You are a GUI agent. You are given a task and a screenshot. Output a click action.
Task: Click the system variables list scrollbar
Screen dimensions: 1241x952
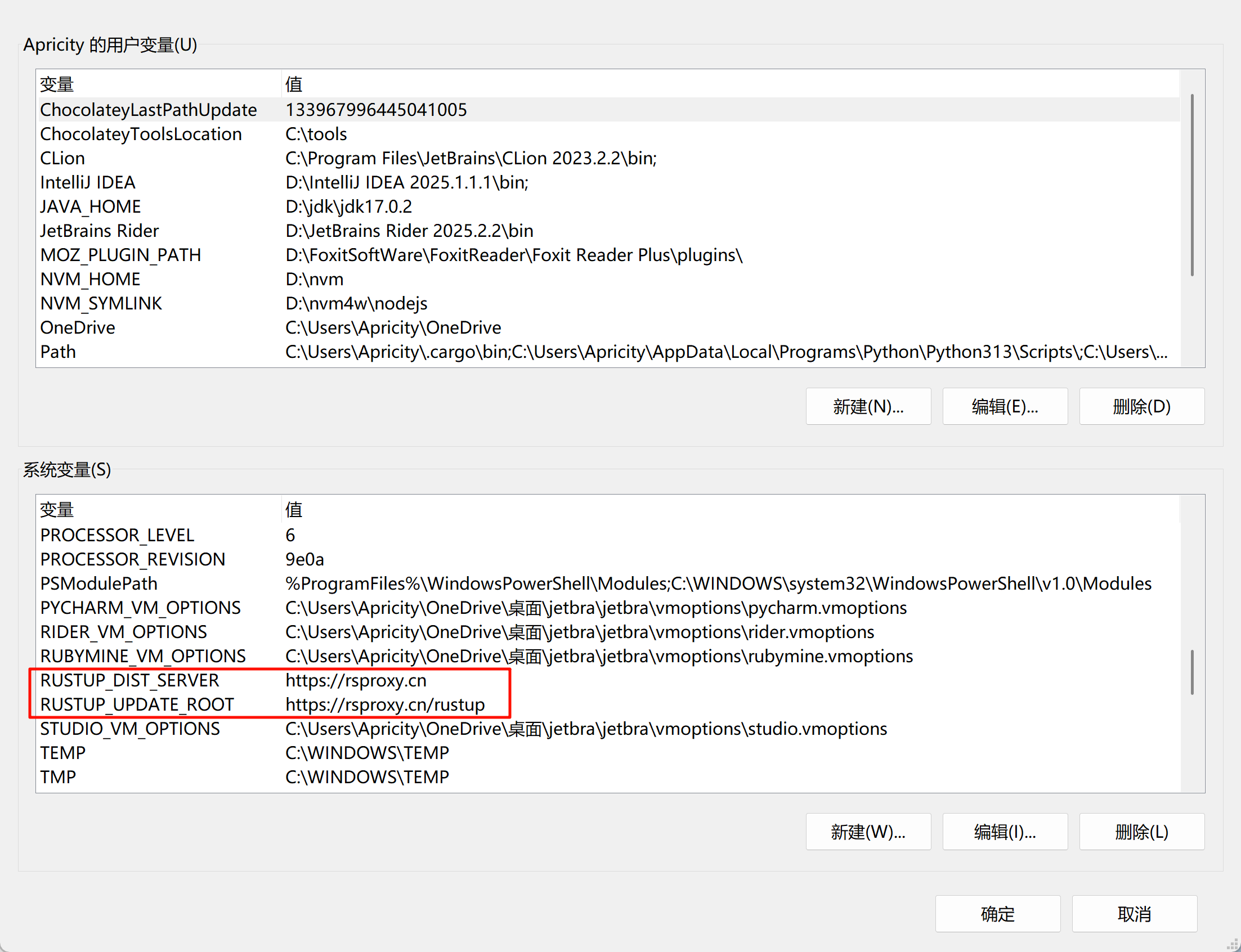click(x=1191, y=672)
